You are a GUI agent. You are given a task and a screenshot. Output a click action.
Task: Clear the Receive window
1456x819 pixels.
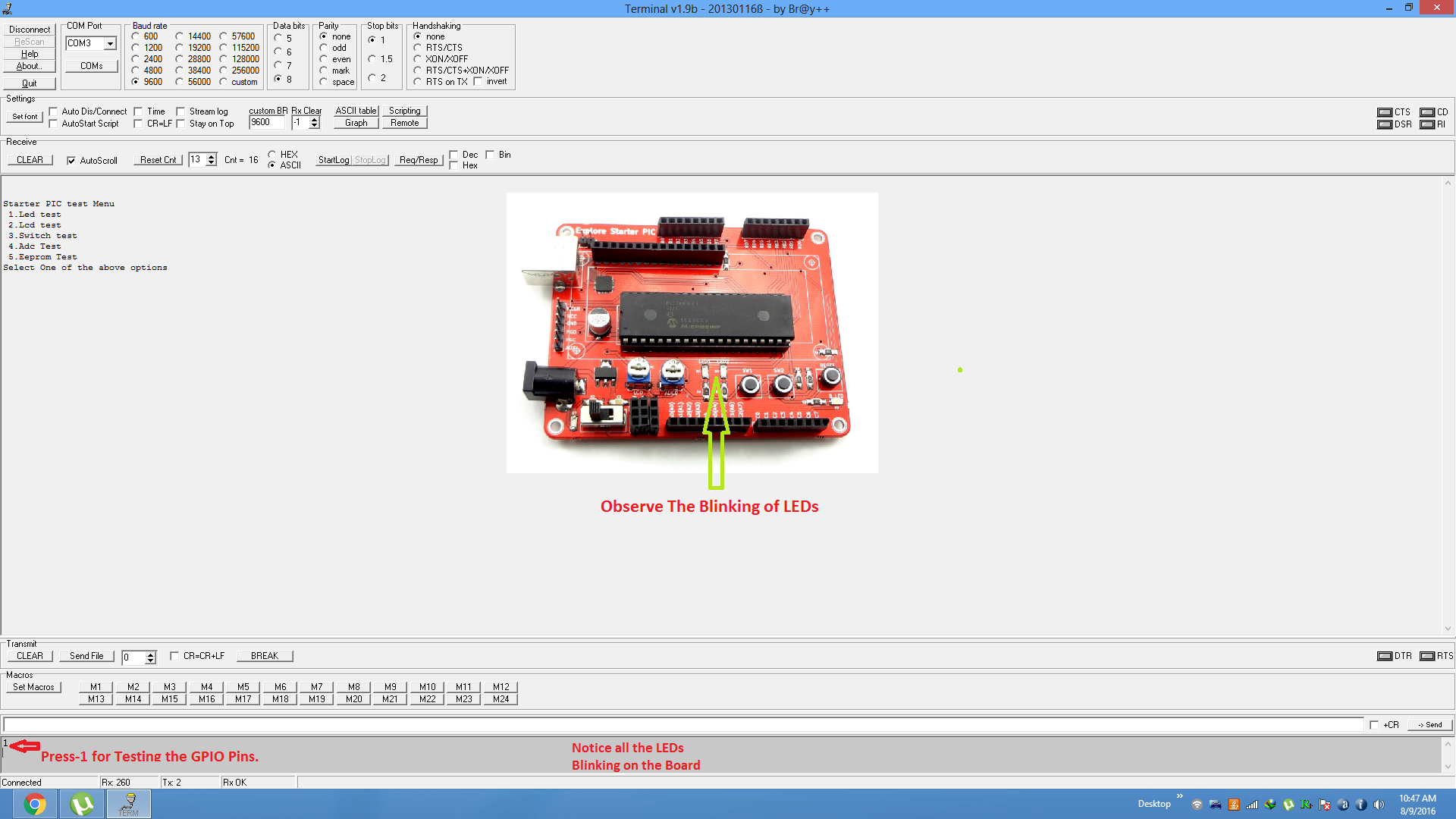[x=30, y=160]
